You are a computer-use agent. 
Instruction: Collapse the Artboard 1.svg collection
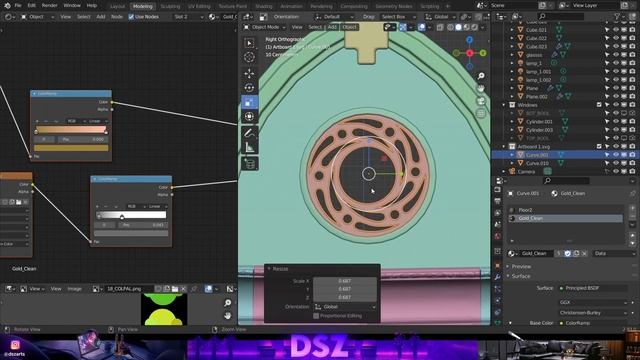504,146
